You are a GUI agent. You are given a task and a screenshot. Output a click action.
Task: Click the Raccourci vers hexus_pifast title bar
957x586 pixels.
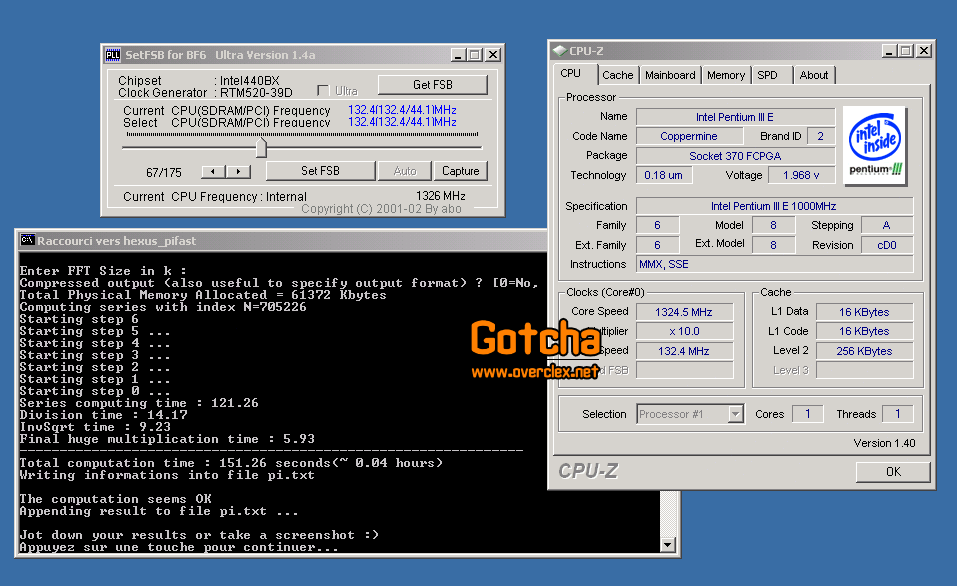coord(283,241)
